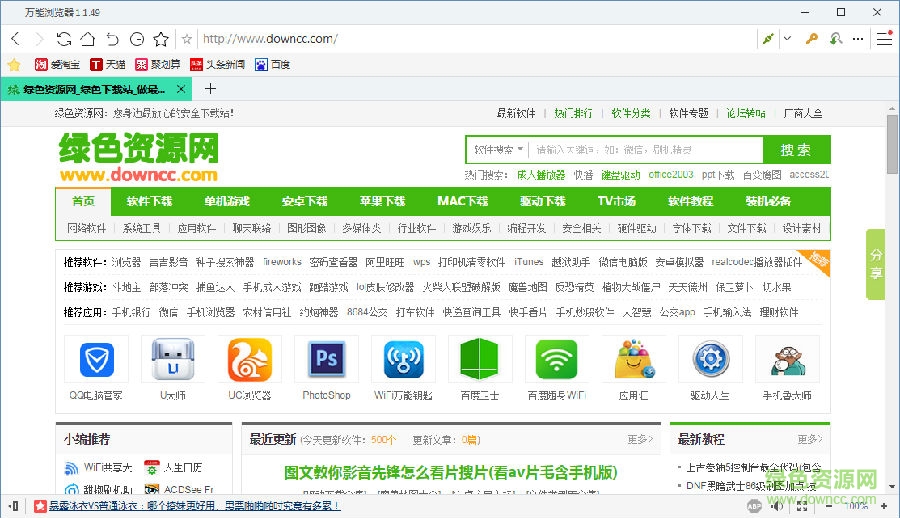900x518 pixels.
Task: Open the 论坛转帖 top link
Action: click(x=746, y=113)
